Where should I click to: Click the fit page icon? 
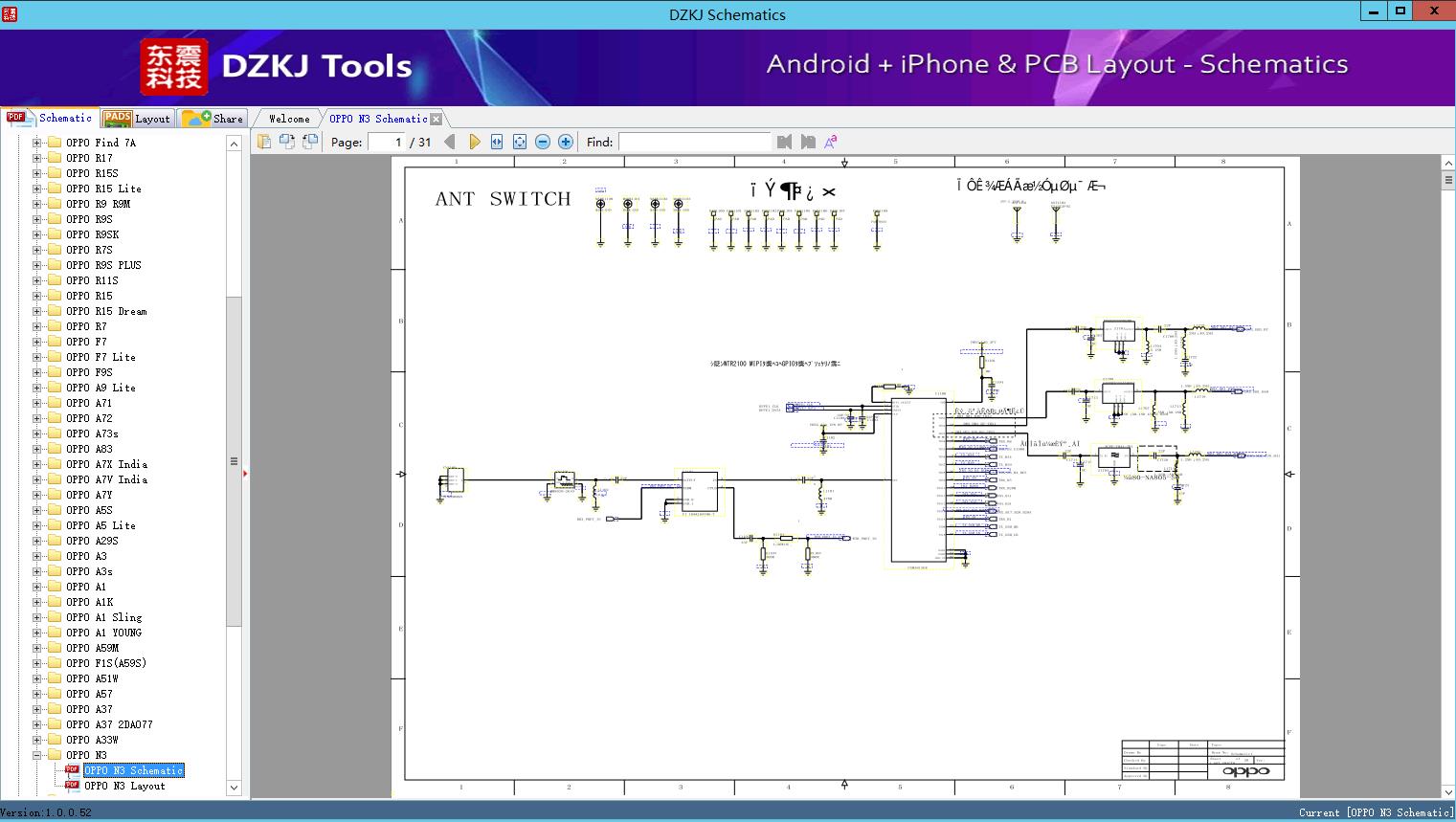(x=520, y=142)
